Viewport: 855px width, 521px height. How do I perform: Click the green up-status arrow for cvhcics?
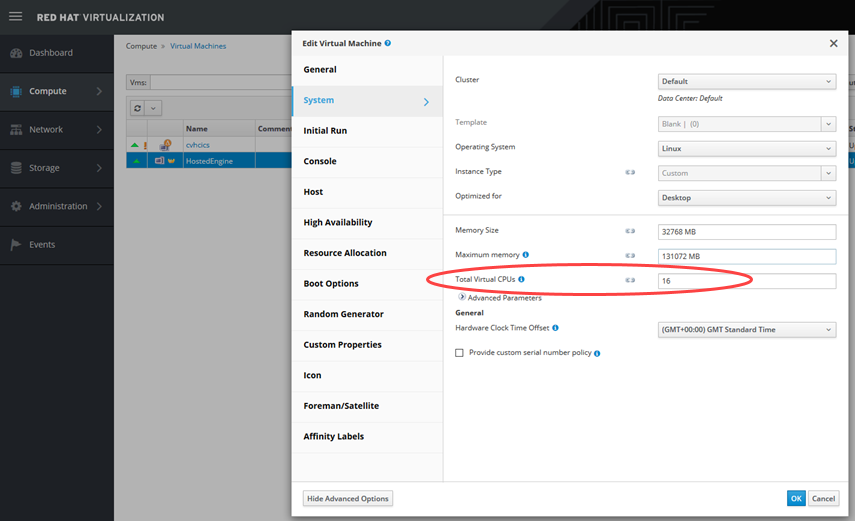click(x=134, y=145)
